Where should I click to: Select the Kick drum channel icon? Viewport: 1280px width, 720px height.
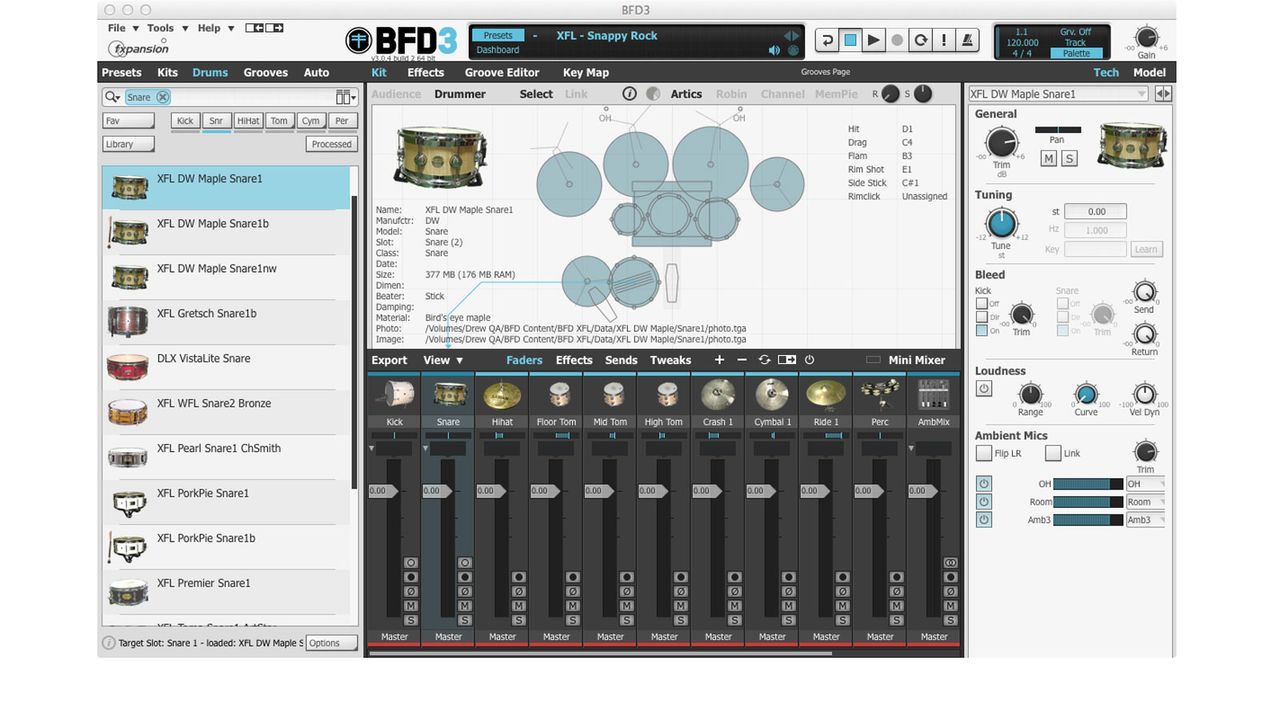pos(394,394)
